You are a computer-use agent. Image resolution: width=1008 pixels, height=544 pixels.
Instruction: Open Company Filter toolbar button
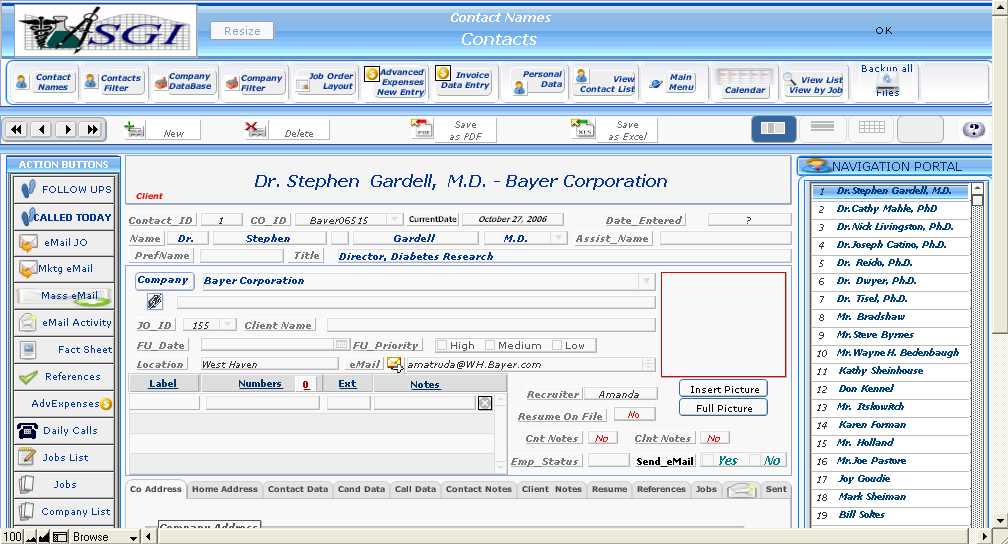(x=254, y=82)
